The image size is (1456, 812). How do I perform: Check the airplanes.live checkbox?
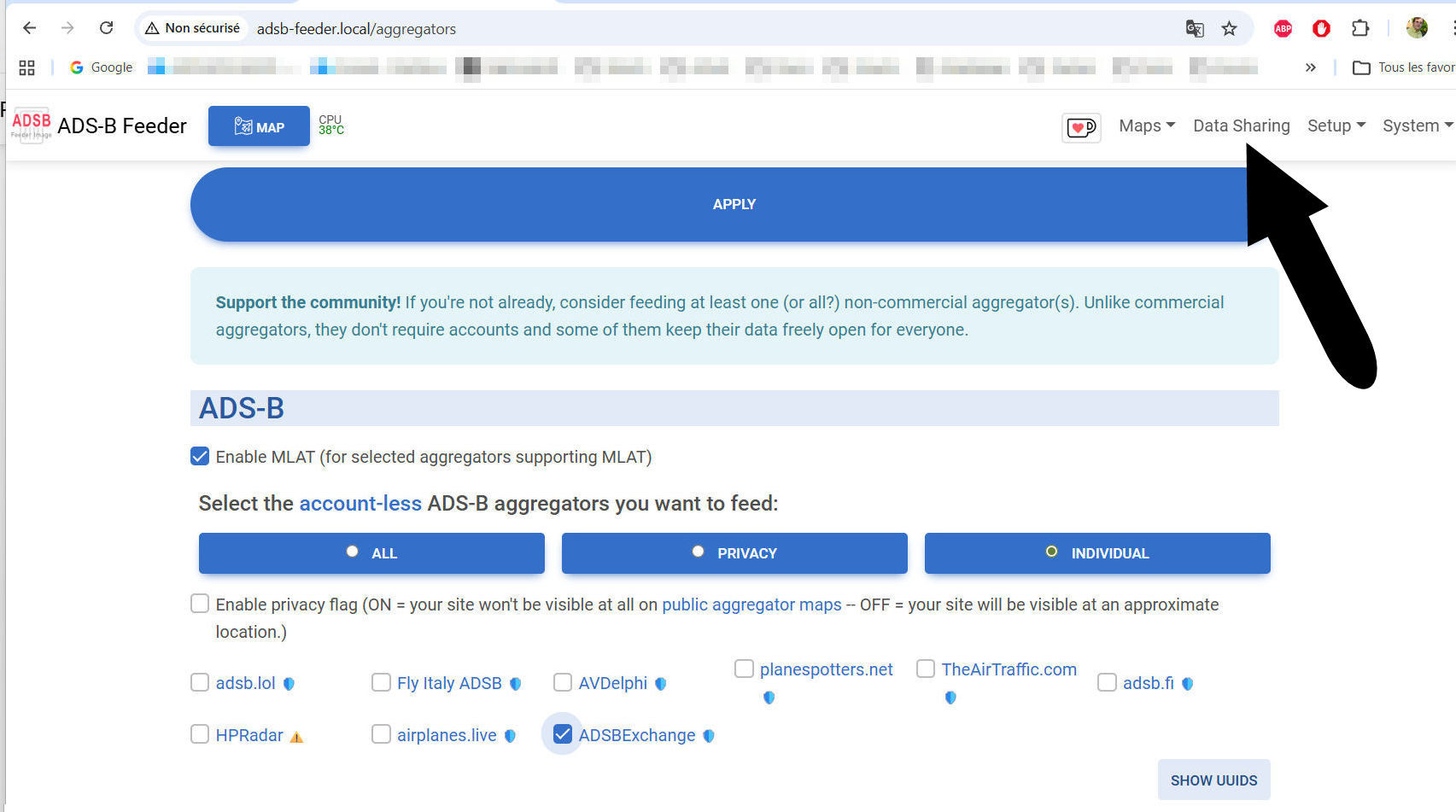[x=381, y=734]
